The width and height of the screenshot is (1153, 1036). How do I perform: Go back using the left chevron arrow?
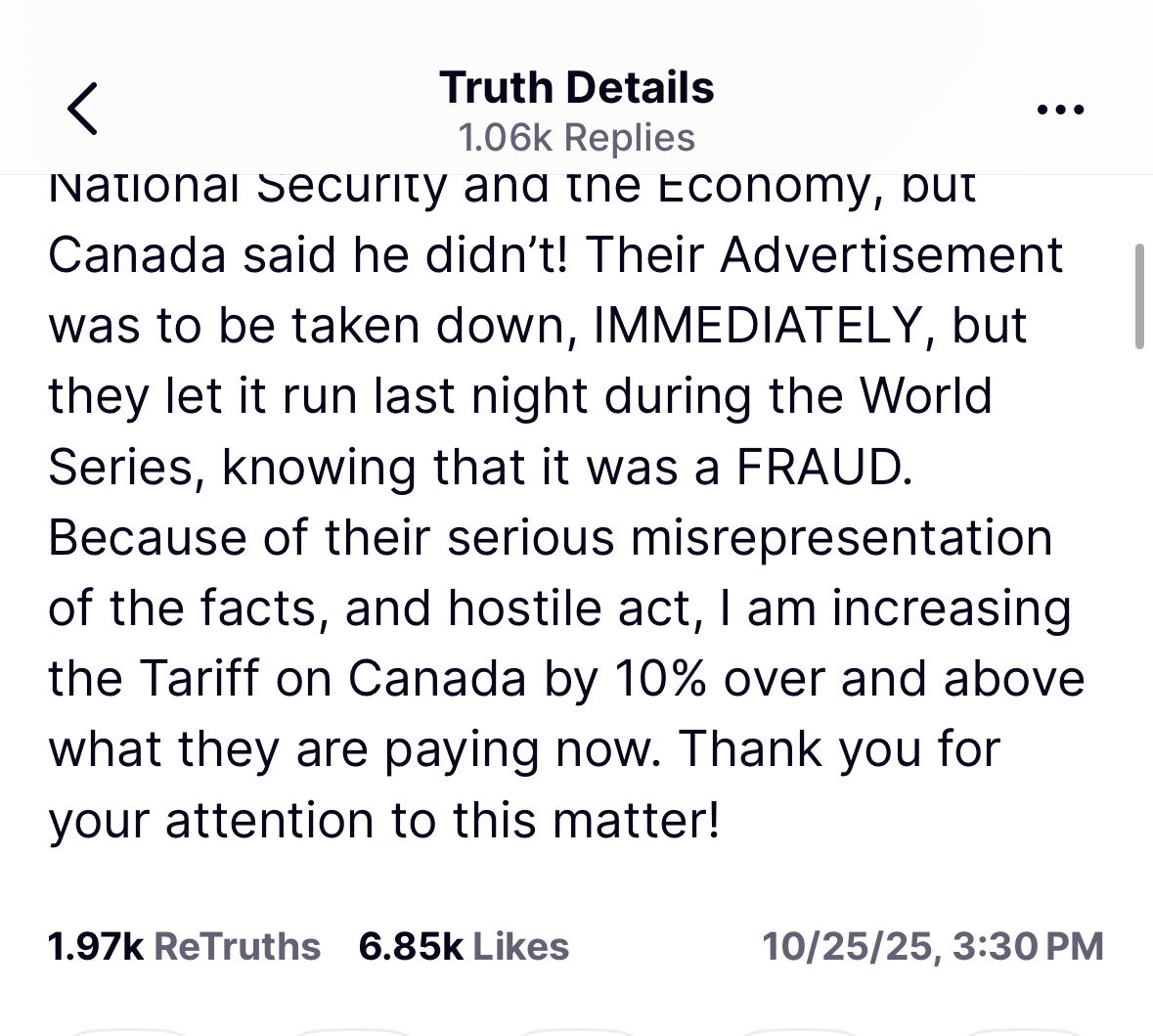[82, 109]
